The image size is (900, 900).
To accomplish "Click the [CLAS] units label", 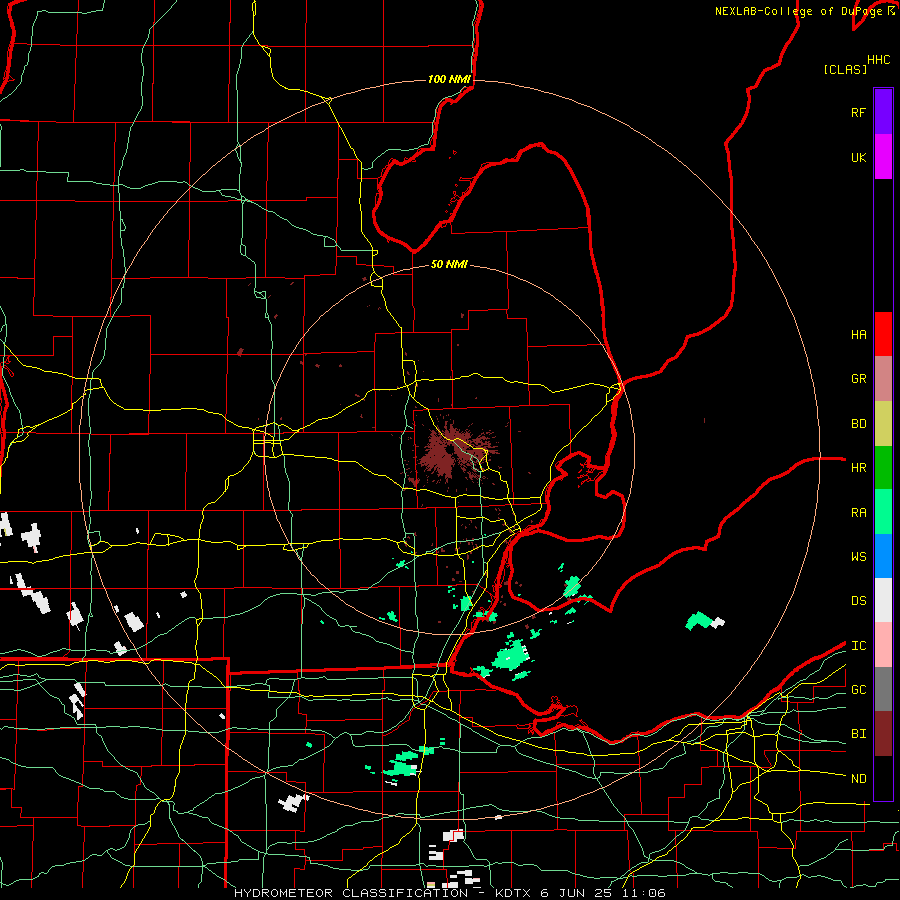I will point(845,69).
